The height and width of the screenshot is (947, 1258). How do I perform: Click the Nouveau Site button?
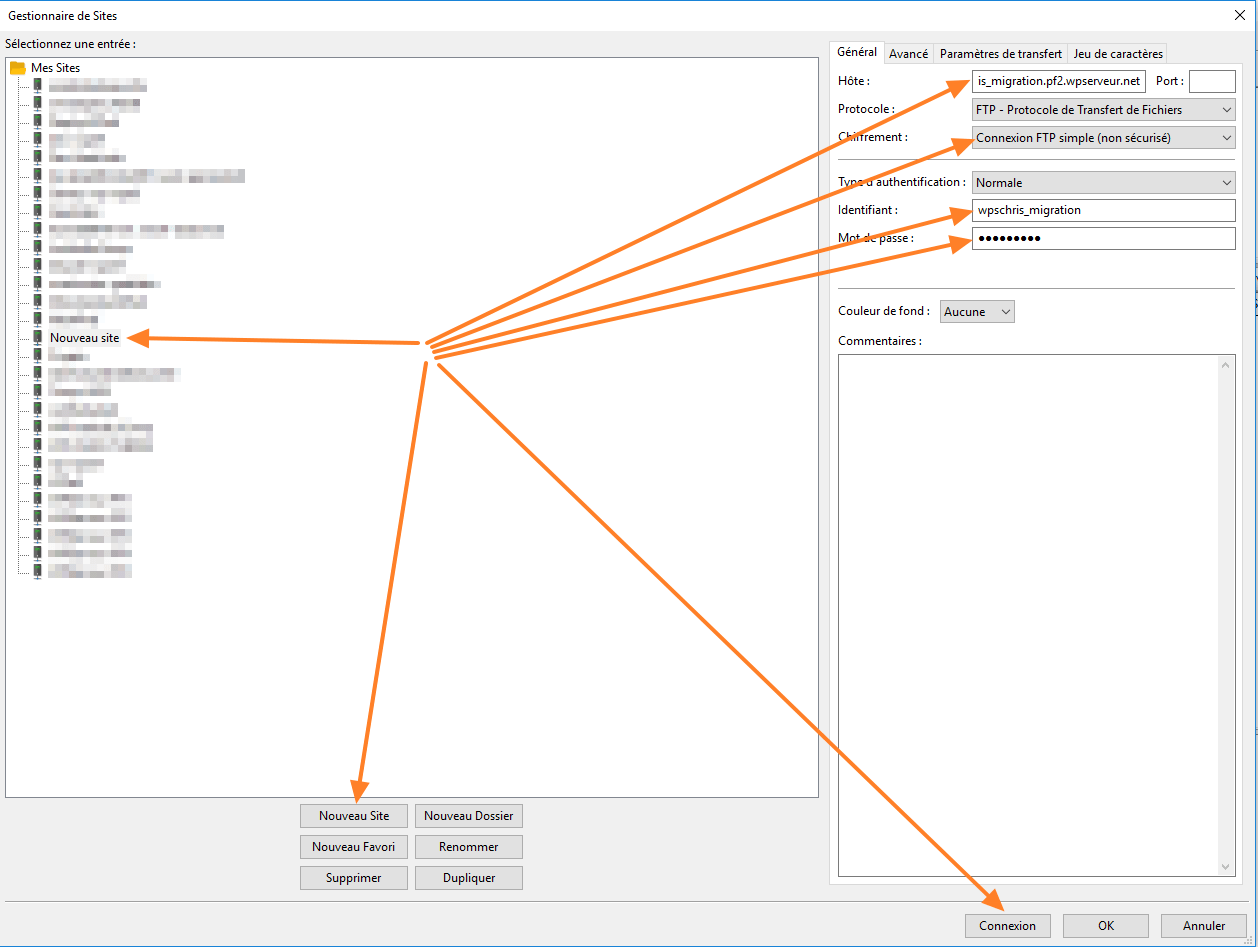coord(353,815)
